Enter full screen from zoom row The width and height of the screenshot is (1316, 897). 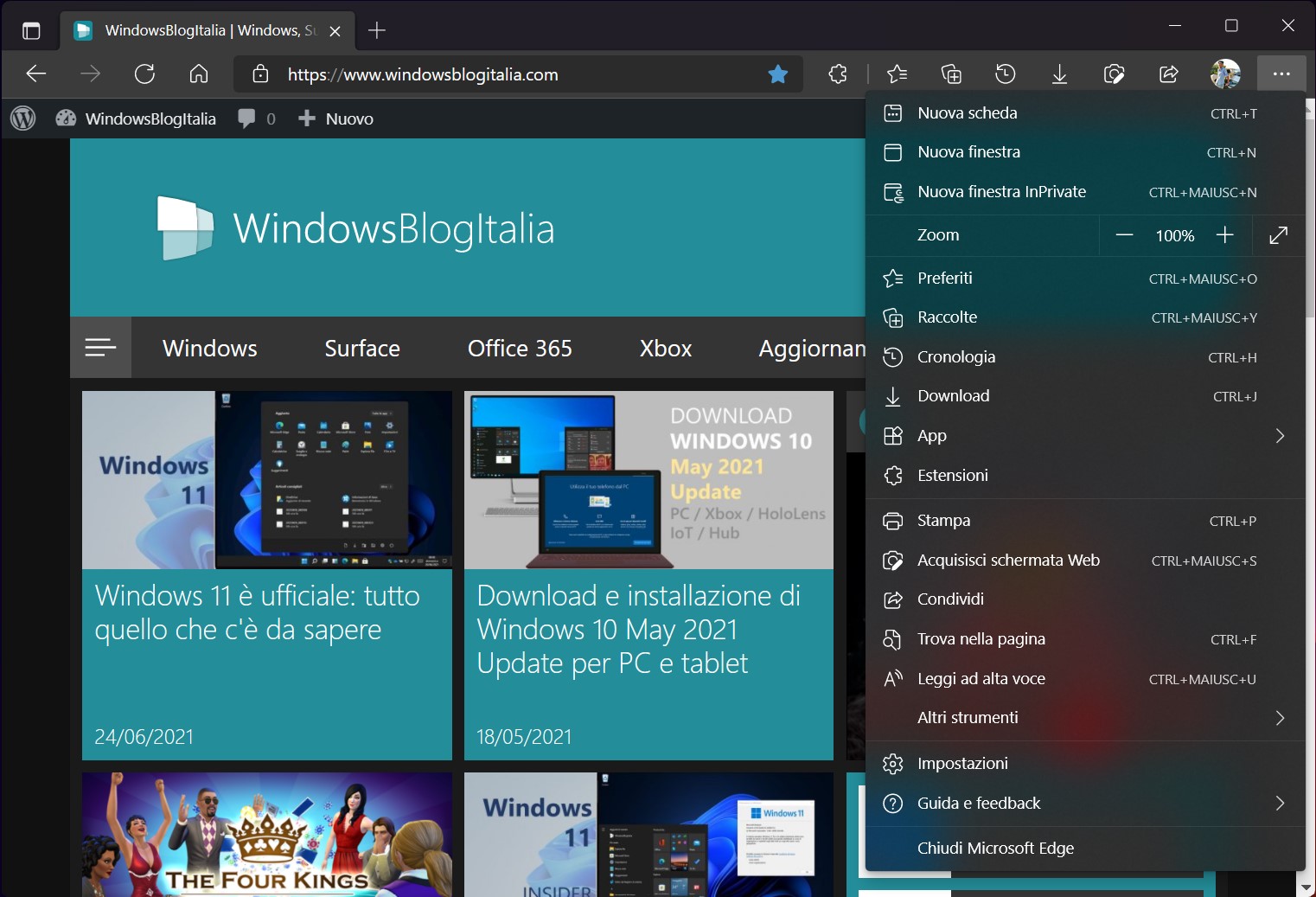1278,235
